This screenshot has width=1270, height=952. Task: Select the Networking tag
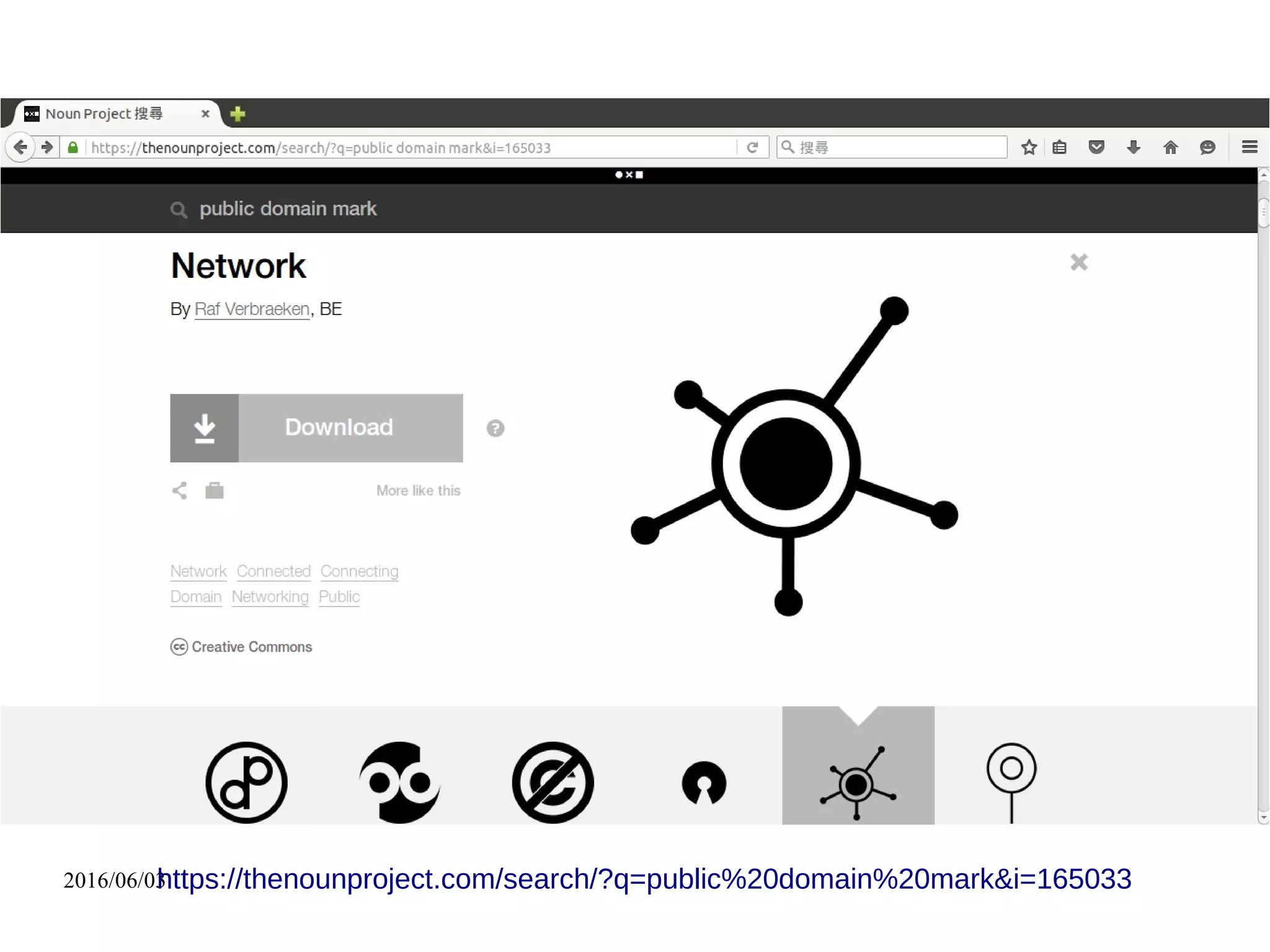pyautogui.click(x=270, y=597)
